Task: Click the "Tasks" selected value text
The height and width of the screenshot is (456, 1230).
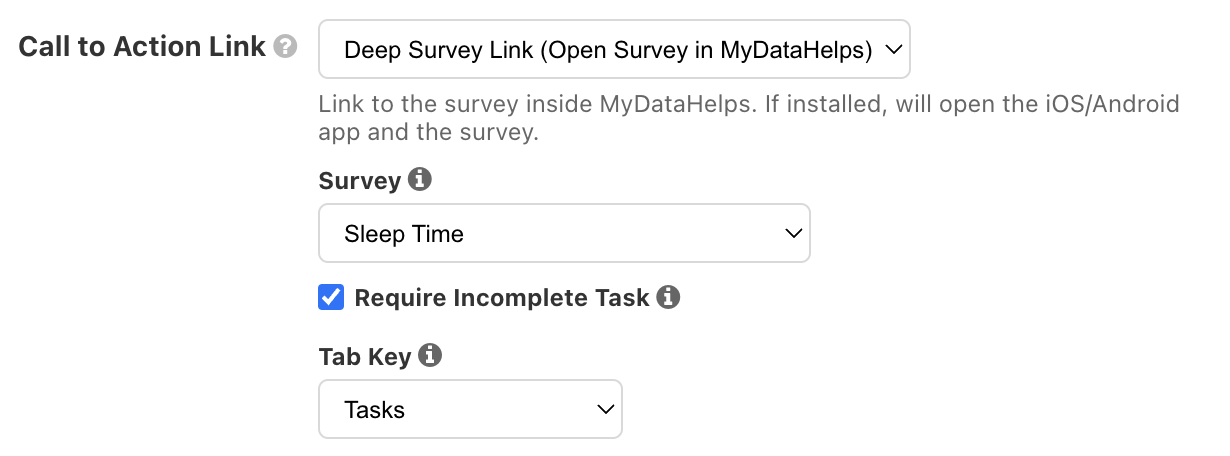Action: coord(374,409)
